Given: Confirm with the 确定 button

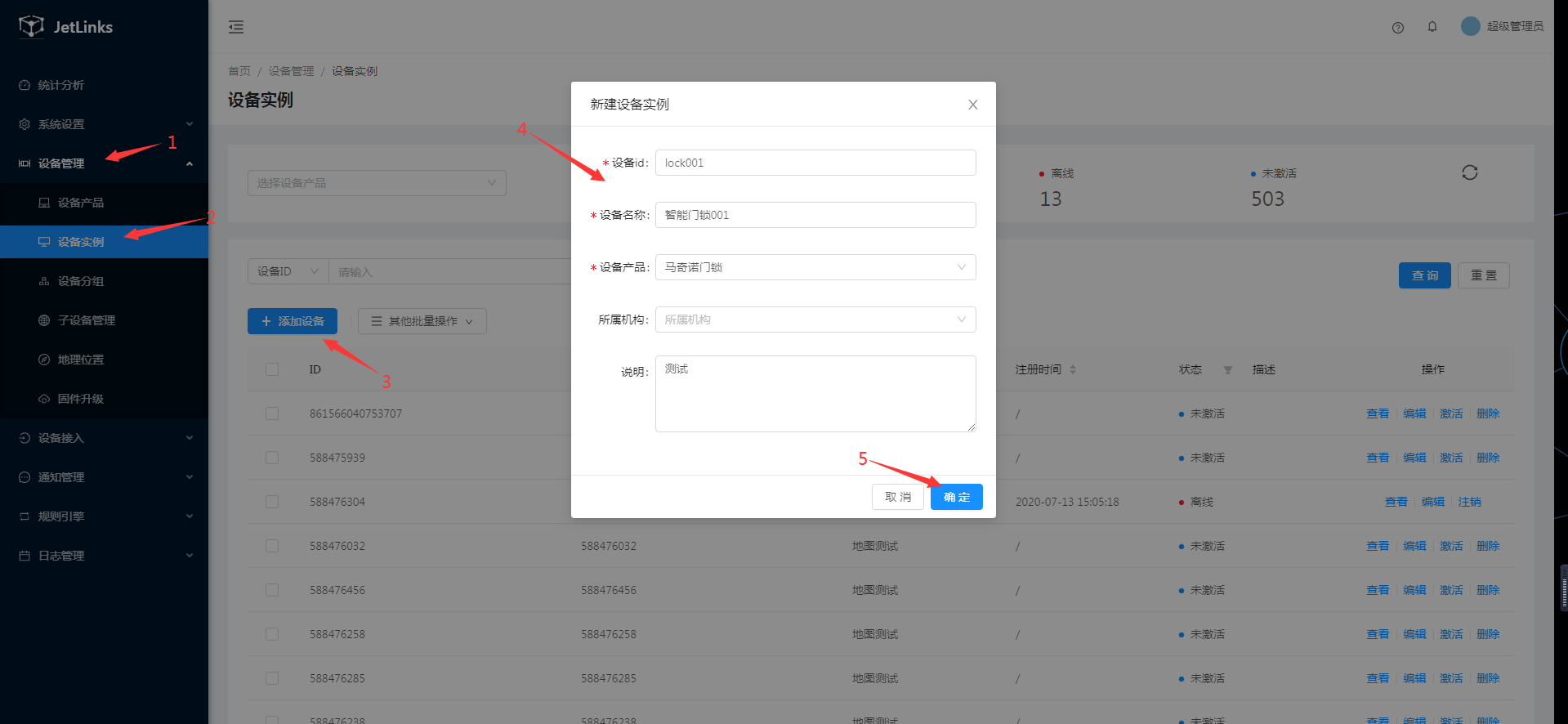Looking at the screenshot, I should (x=956, y=497).
